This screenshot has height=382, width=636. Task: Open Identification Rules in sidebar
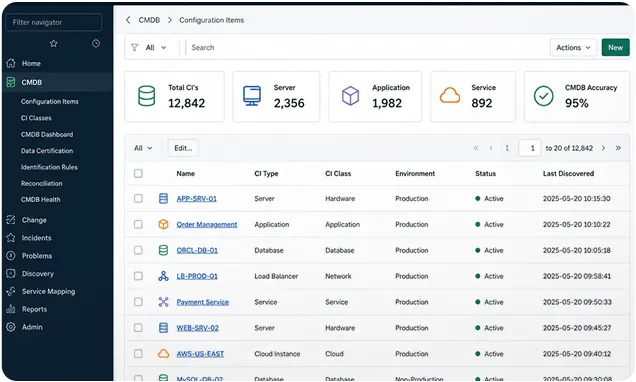49,167
